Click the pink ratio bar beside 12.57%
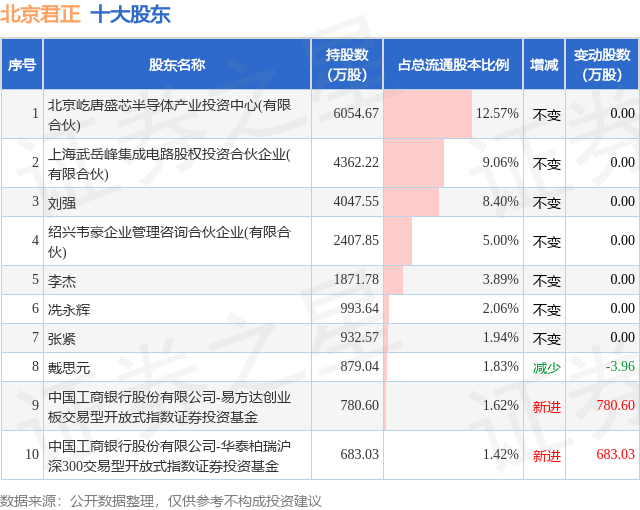Image resolution: width=640 pixels, height=510 pixels. point(428,114)
